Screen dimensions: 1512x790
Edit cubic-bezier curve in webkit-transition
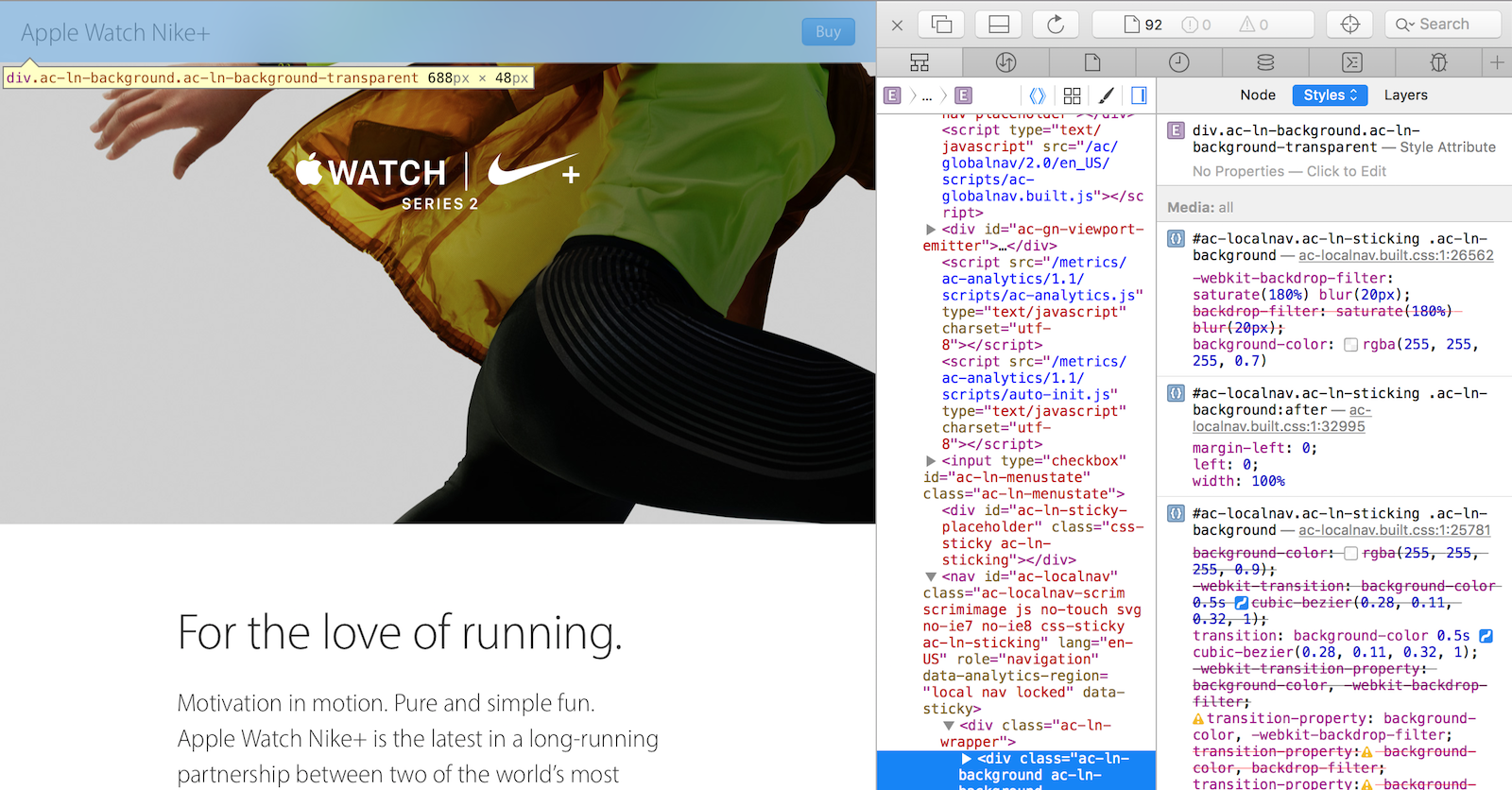click(x=1242, y=603)
